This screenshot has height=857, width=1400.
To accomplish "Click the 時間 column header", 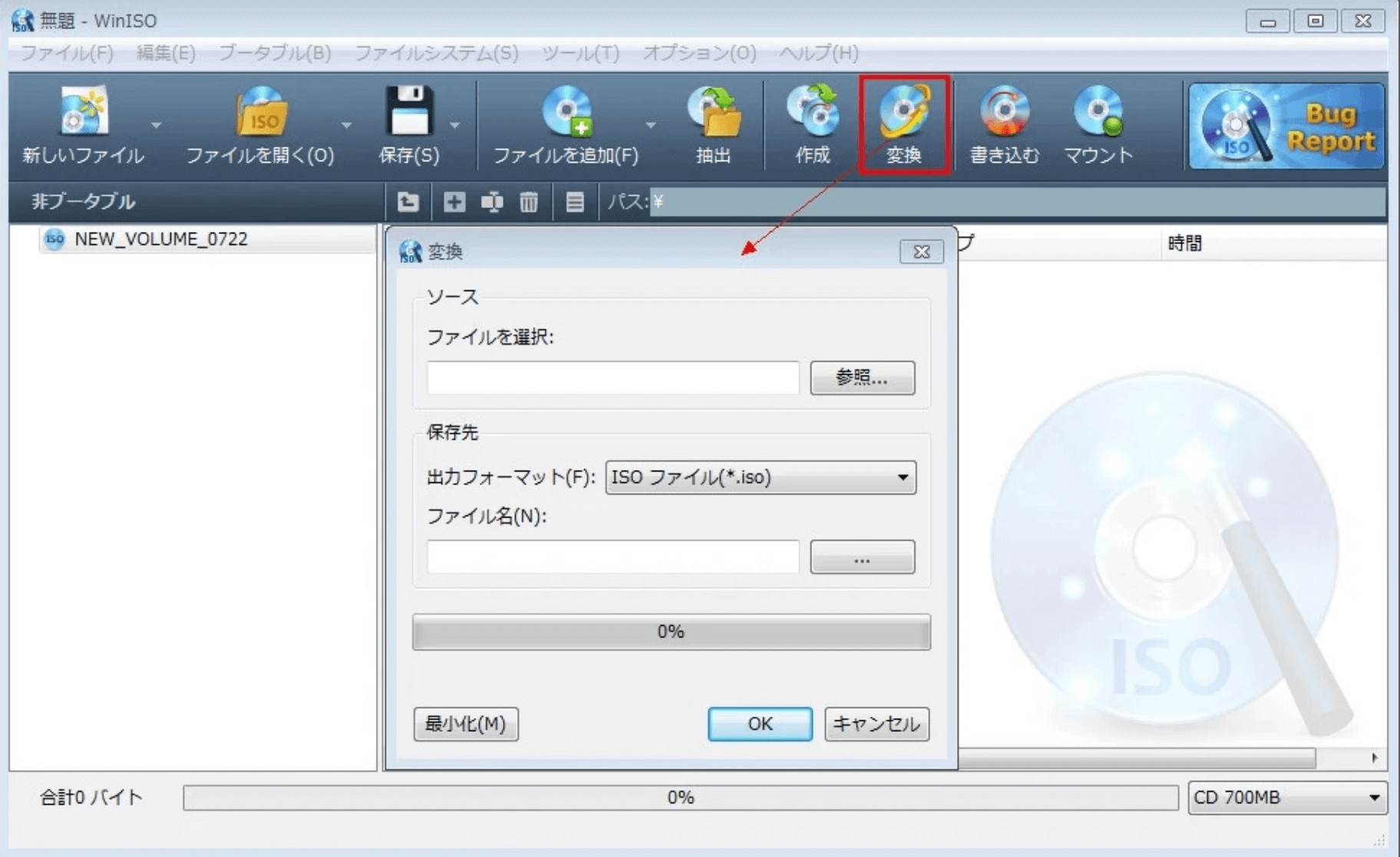I will pos(1184,243).
